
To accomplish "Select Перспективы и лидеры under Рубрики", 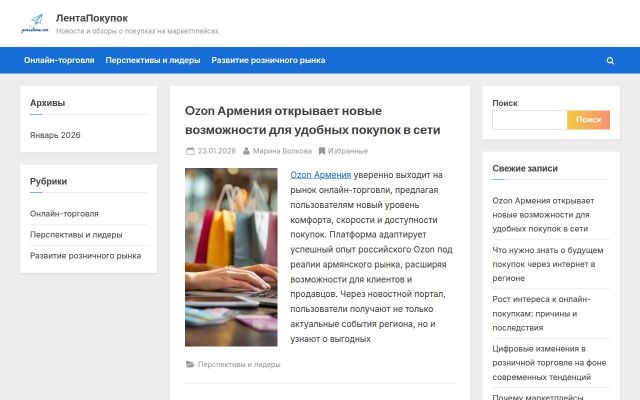I will point(76,235).
